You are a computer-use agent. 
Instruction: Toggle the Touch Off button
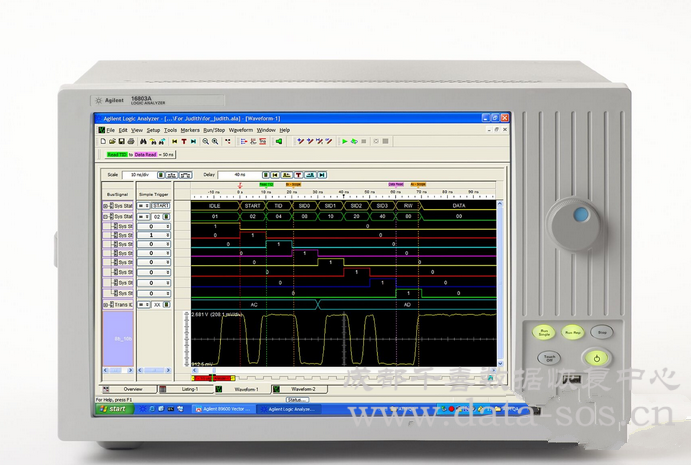pos(547,356)
